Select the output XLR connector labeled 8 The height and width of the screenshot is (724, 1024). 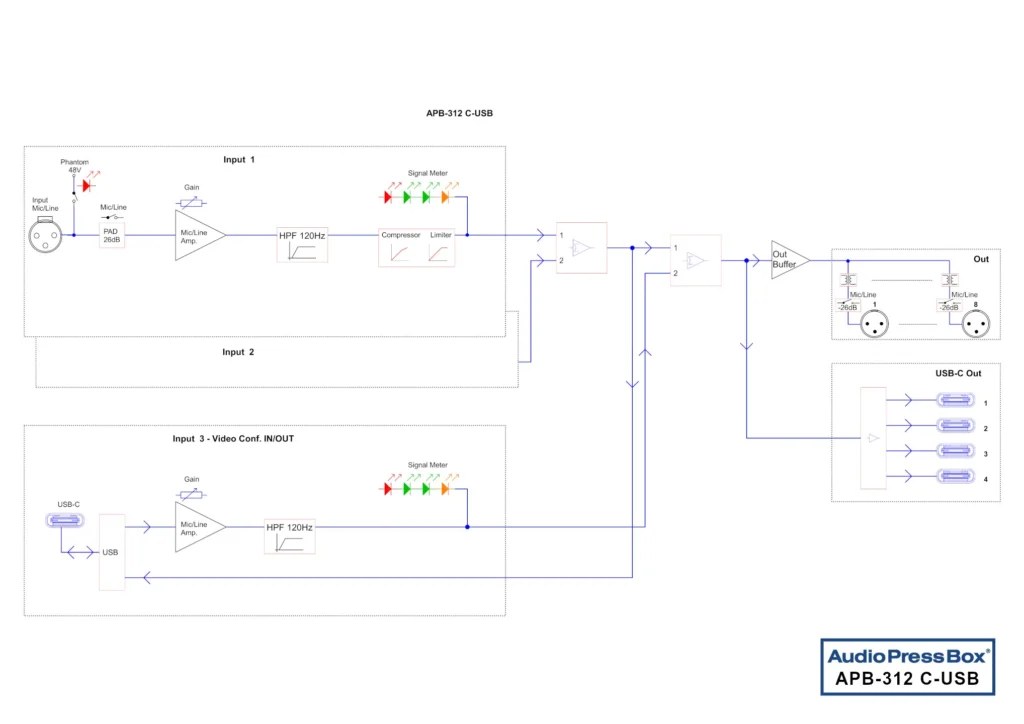(x=975, y=323)
